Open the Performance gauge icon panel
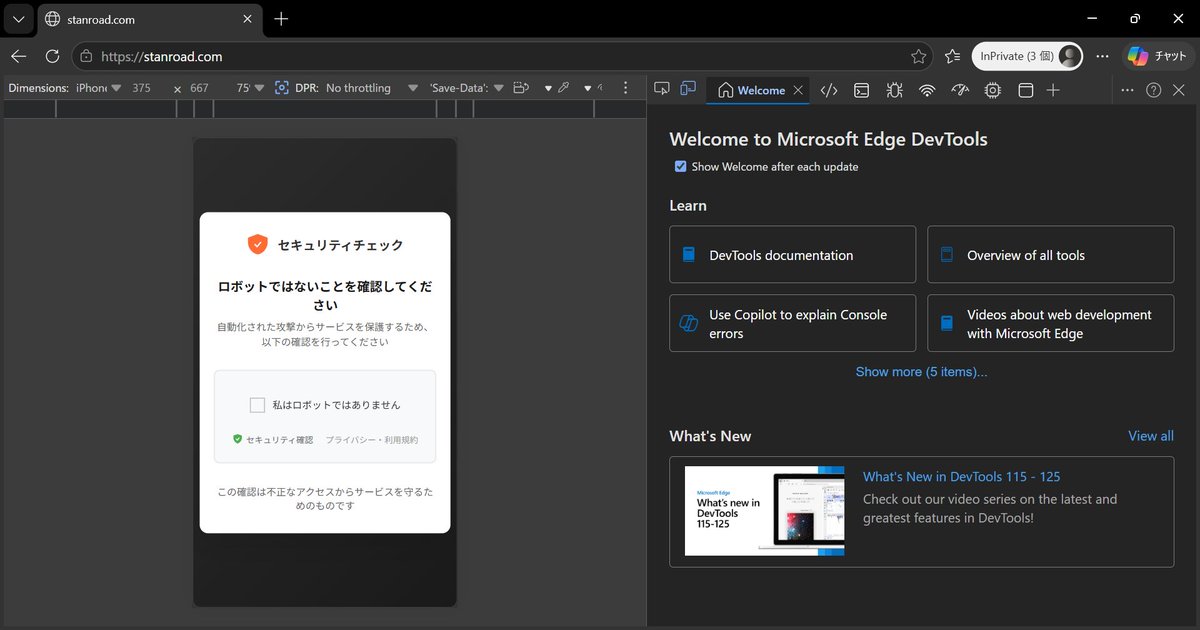This screenshot has width=1200, height=630. (x=960, y=90)
